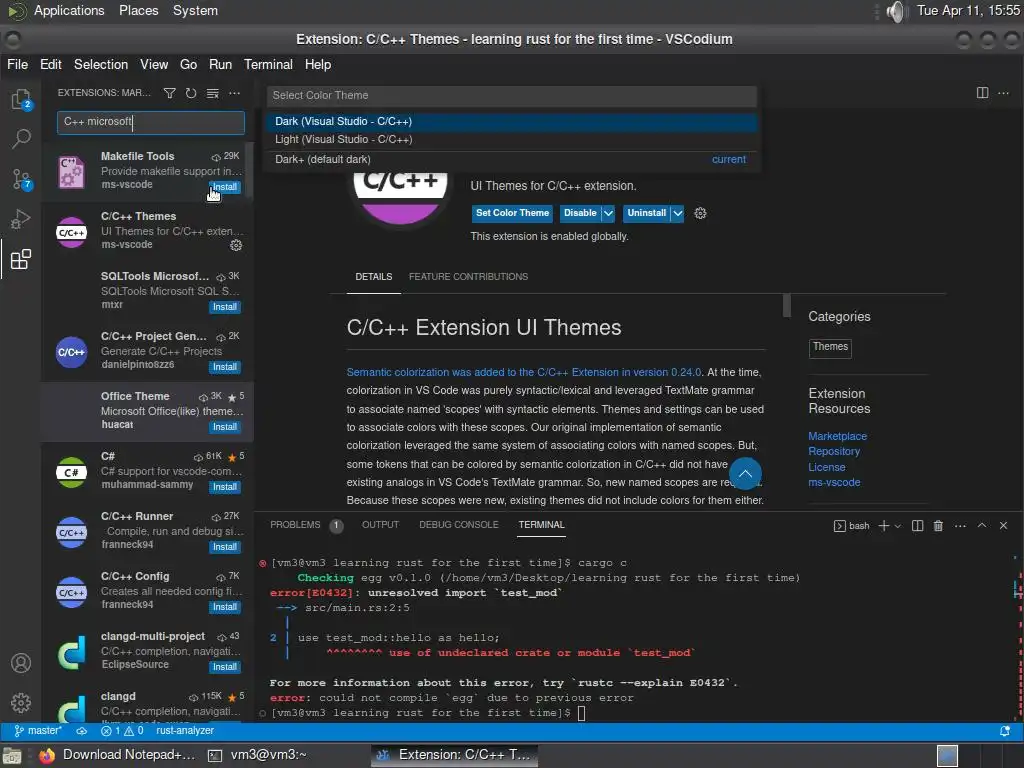
Task: Open the Marketplace resource link
Action: click(837, 436)
